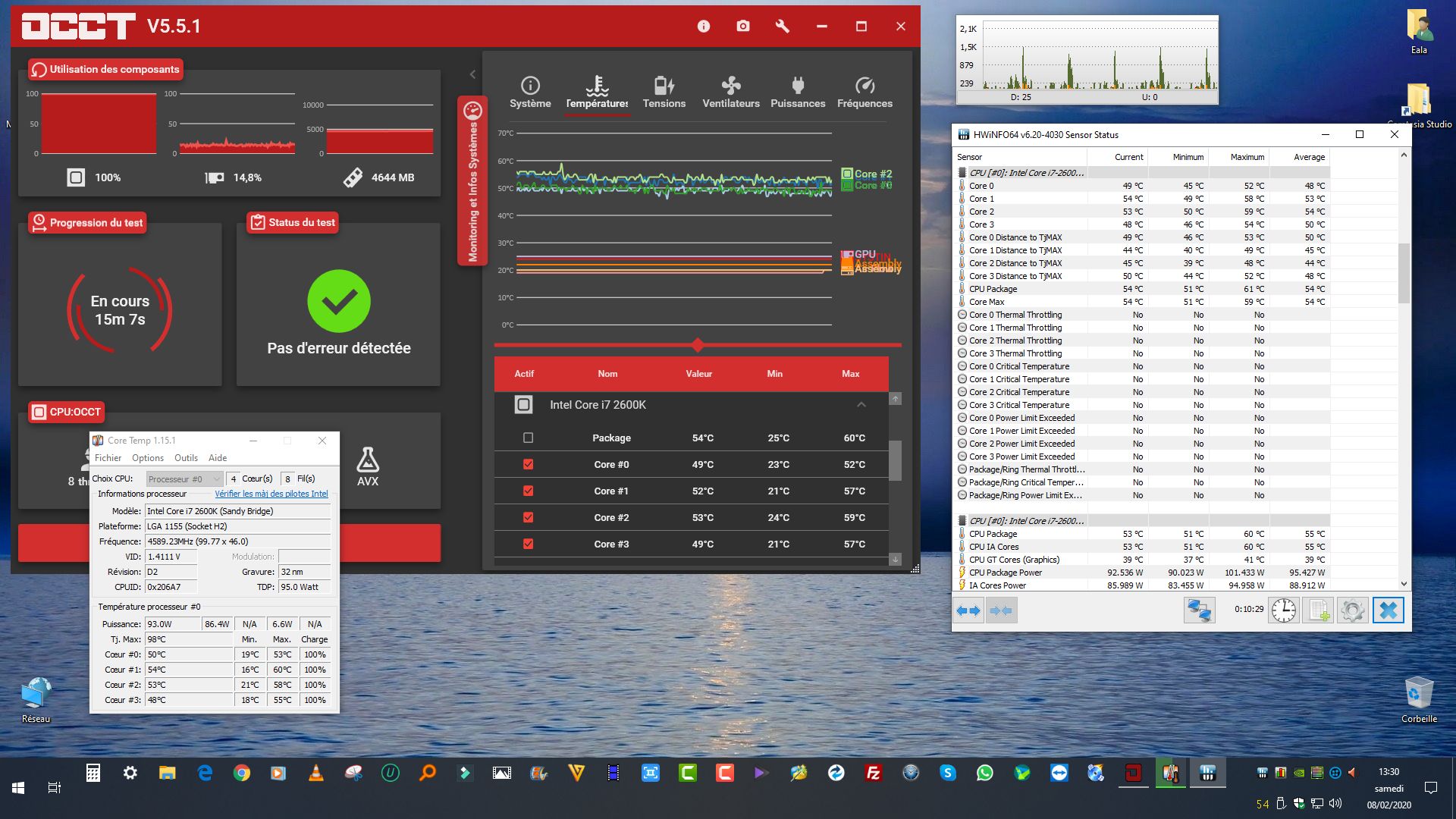Open Windows Start menu
The image size is (1456, 819).
(x=18, y=788)
